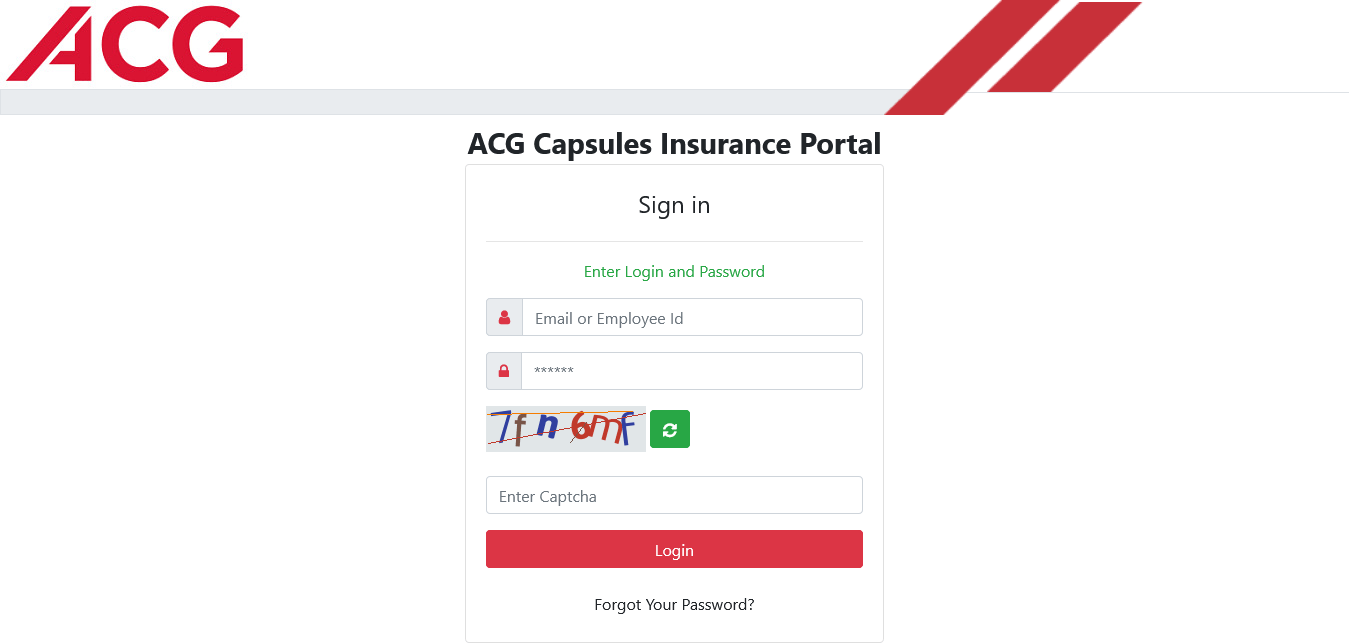Click the red padlock icon
1349x643 pixels.
coord(504,371)
